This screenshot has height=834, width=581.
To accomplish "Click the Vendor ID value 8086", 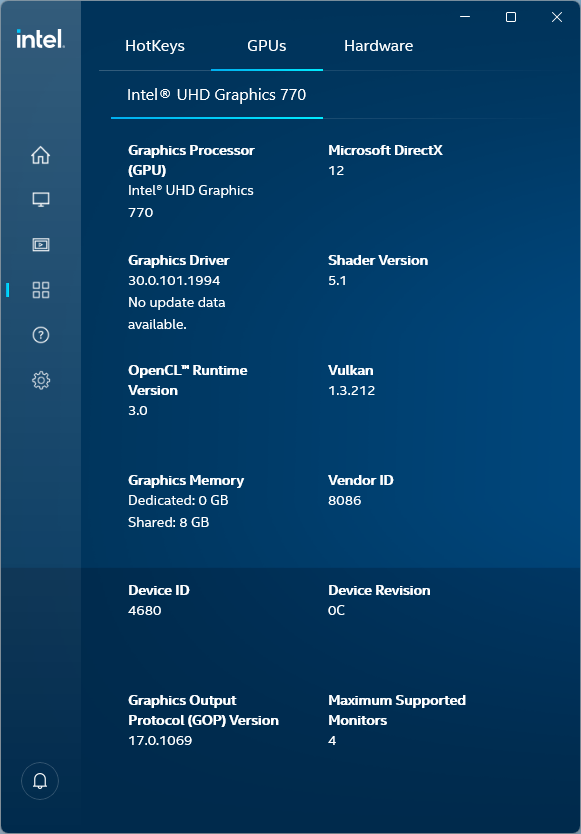I will (345, 501).
